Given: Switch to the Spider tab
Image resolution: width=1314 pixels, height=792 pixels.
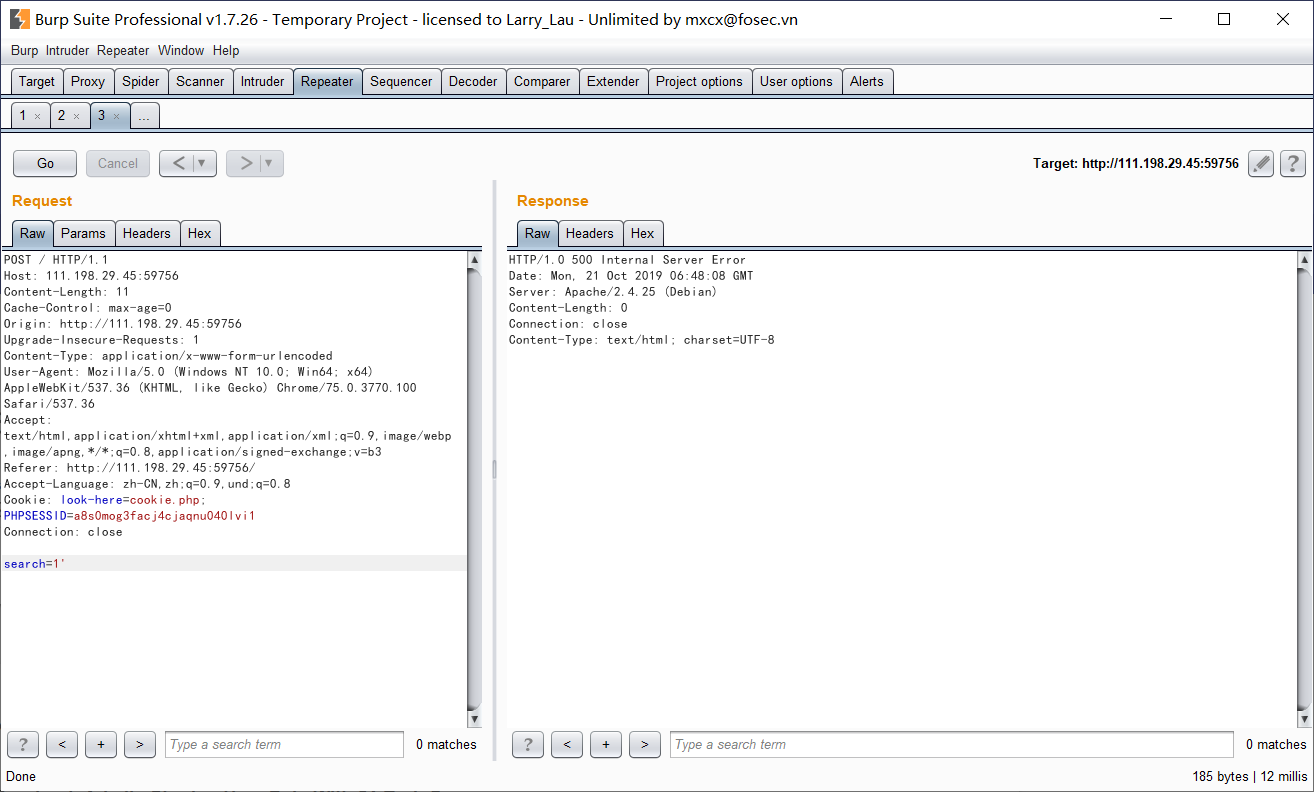Looking at the screenshot, I should pos(141,82).
